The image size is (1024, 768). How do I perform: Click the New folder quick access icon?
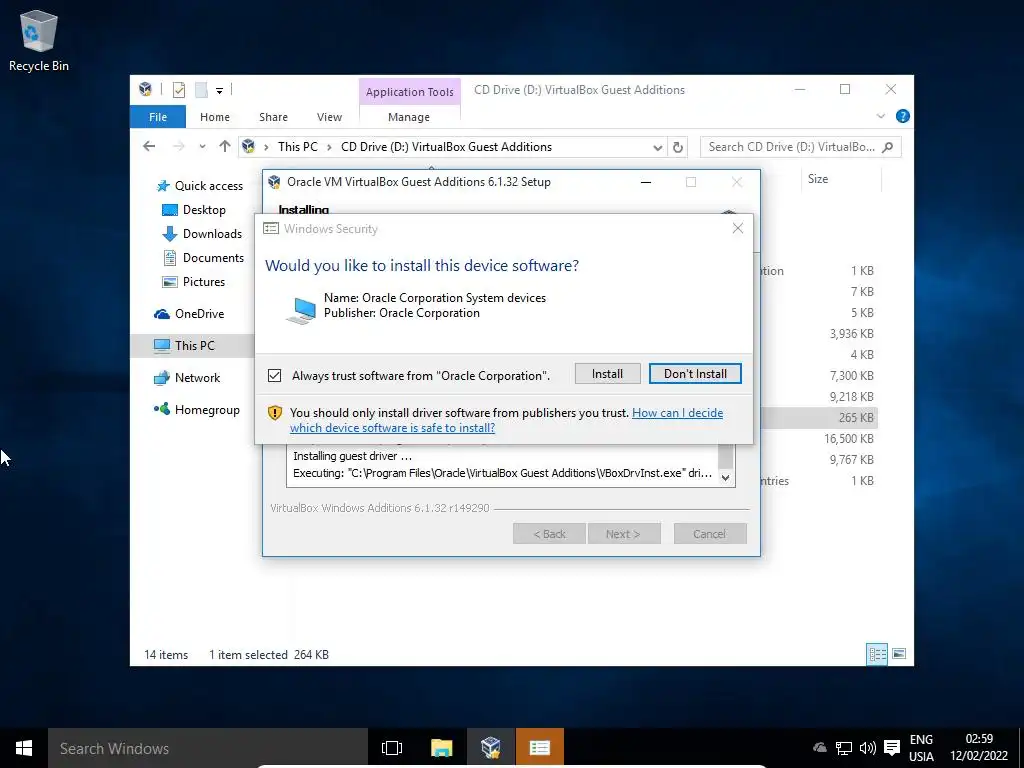coord(202,89)
